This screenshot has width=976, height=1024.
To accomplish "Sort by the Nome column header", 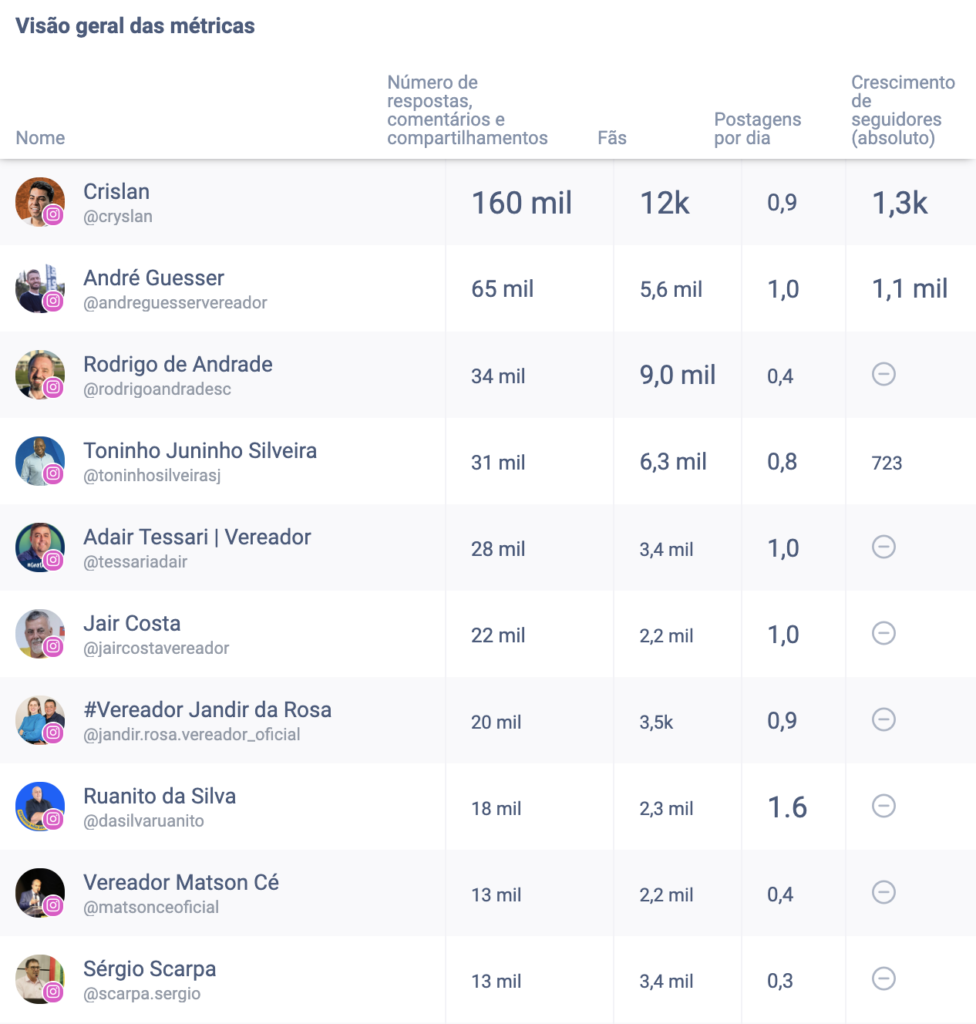I will (x=40, y=138).
